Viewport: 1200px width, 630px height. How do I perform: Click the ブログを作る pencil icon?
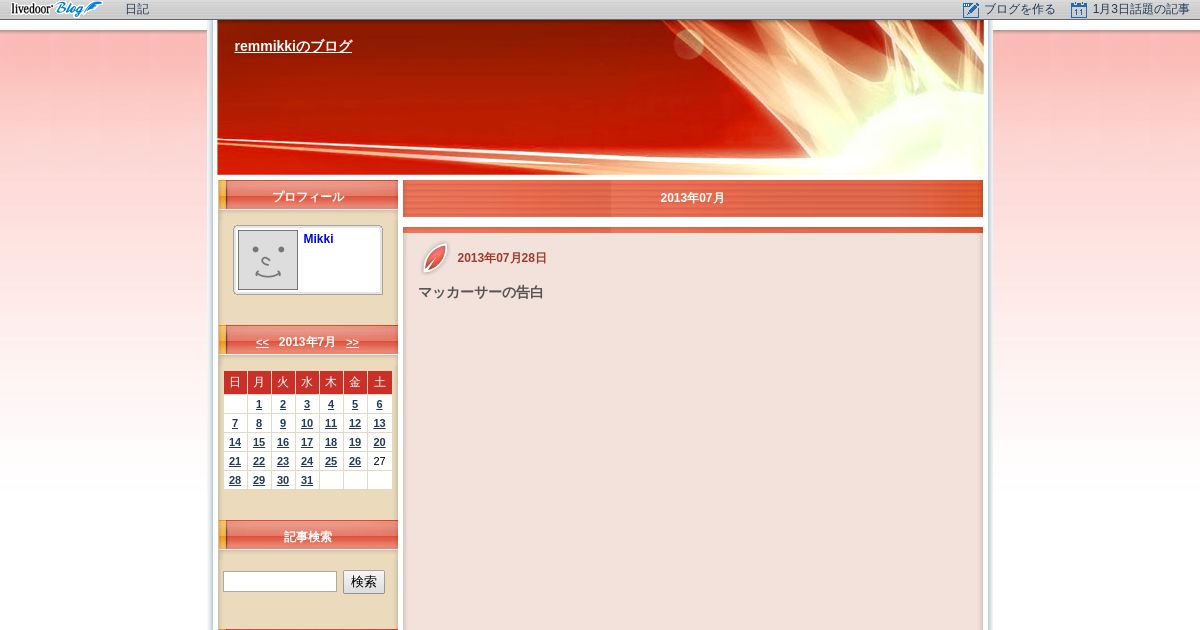[971, 10]
